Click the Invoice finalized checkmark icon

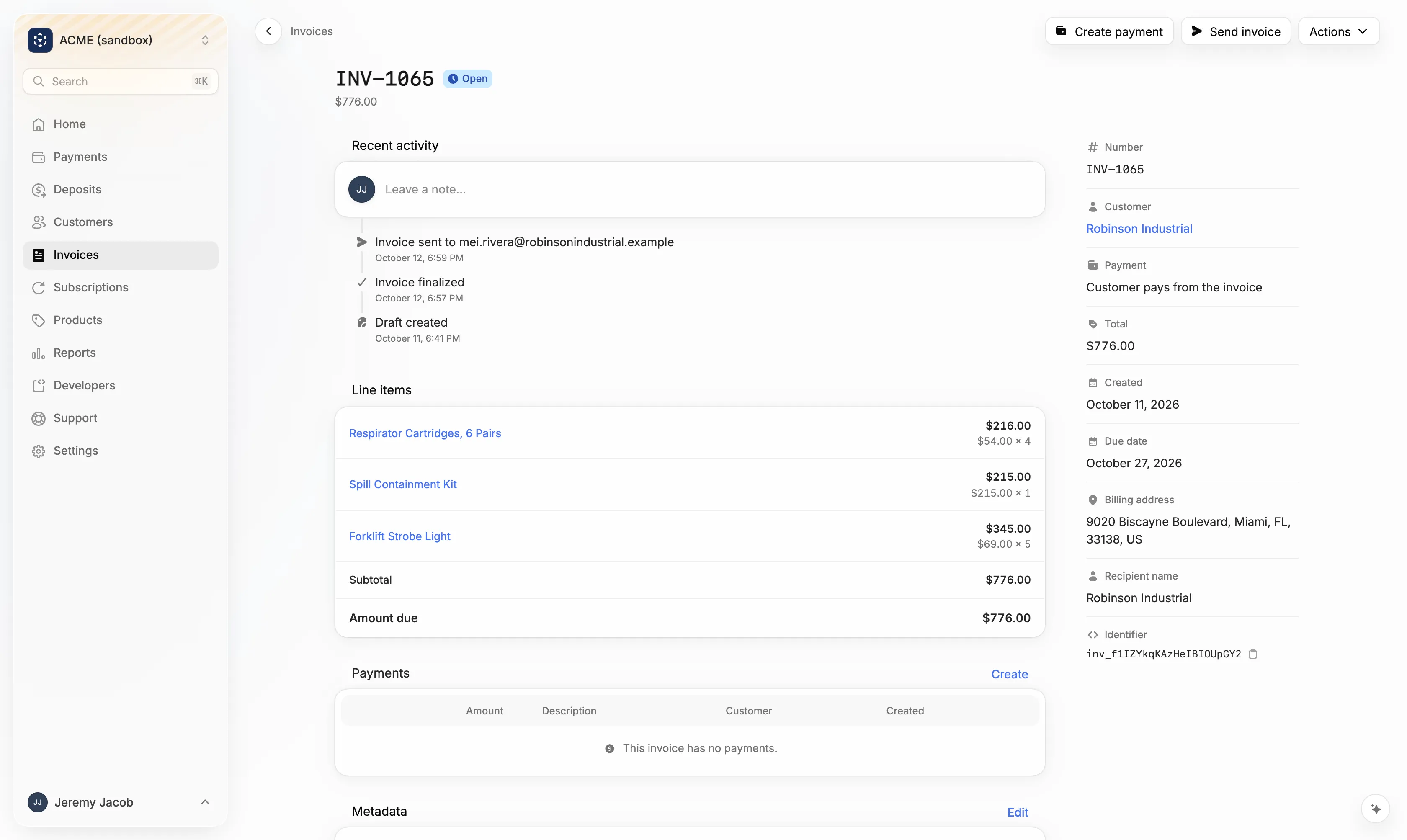click(362, 283)
